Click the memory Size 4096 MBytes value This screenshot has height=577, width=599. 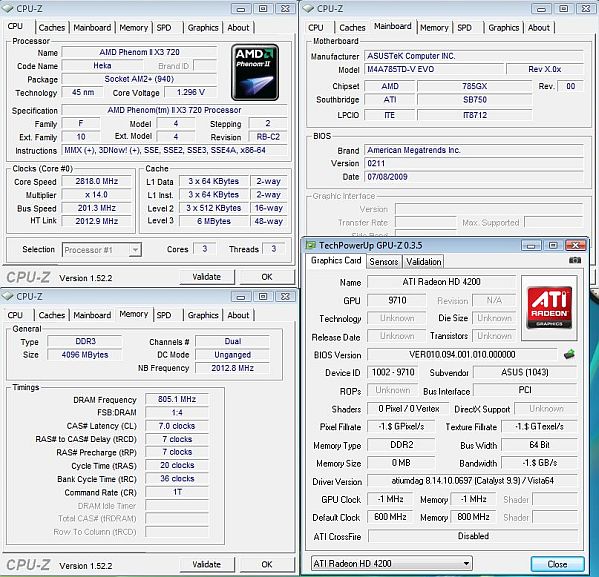tap(85, 355)
